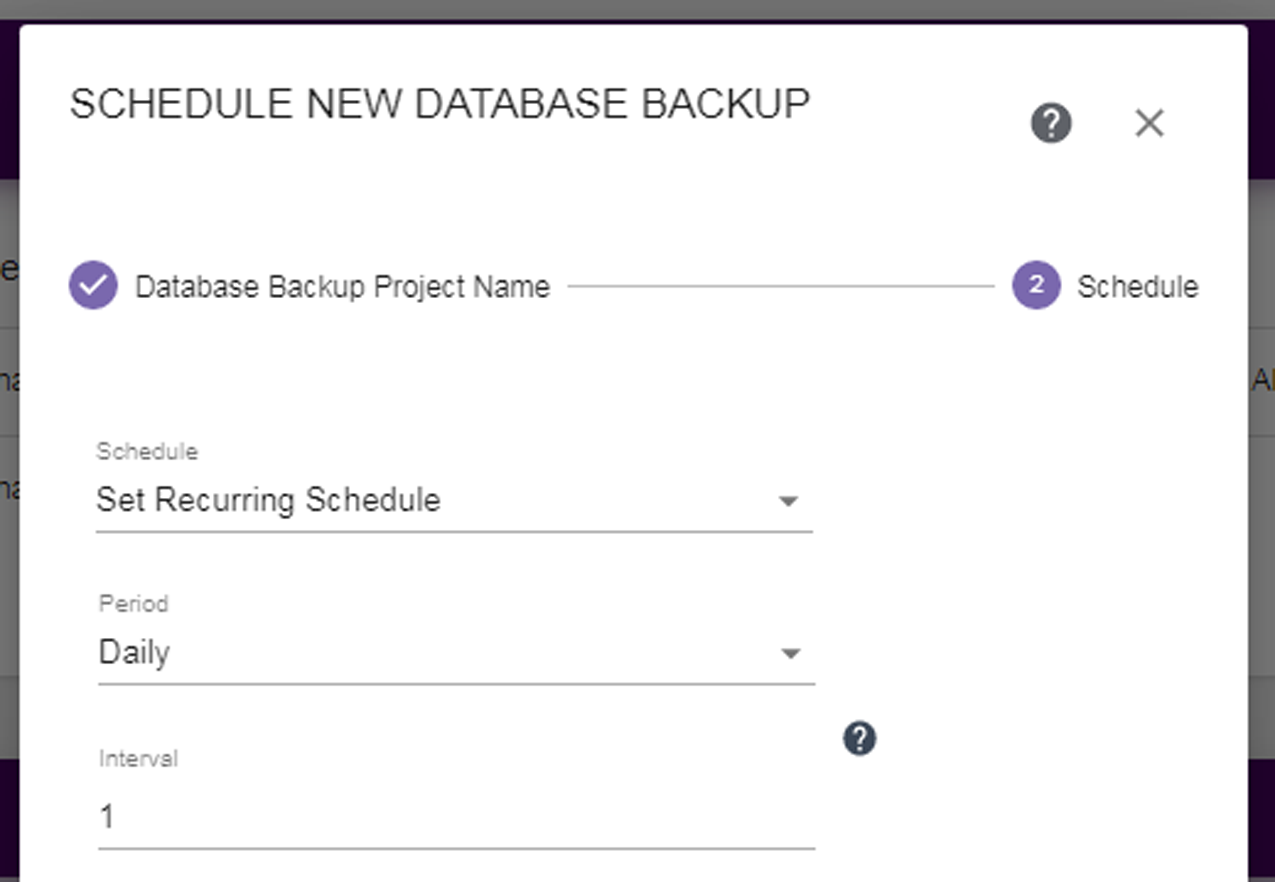Click the completed checkmark step circle
The height and width of the screenshot is (882, 1275).
coord(93,285)
